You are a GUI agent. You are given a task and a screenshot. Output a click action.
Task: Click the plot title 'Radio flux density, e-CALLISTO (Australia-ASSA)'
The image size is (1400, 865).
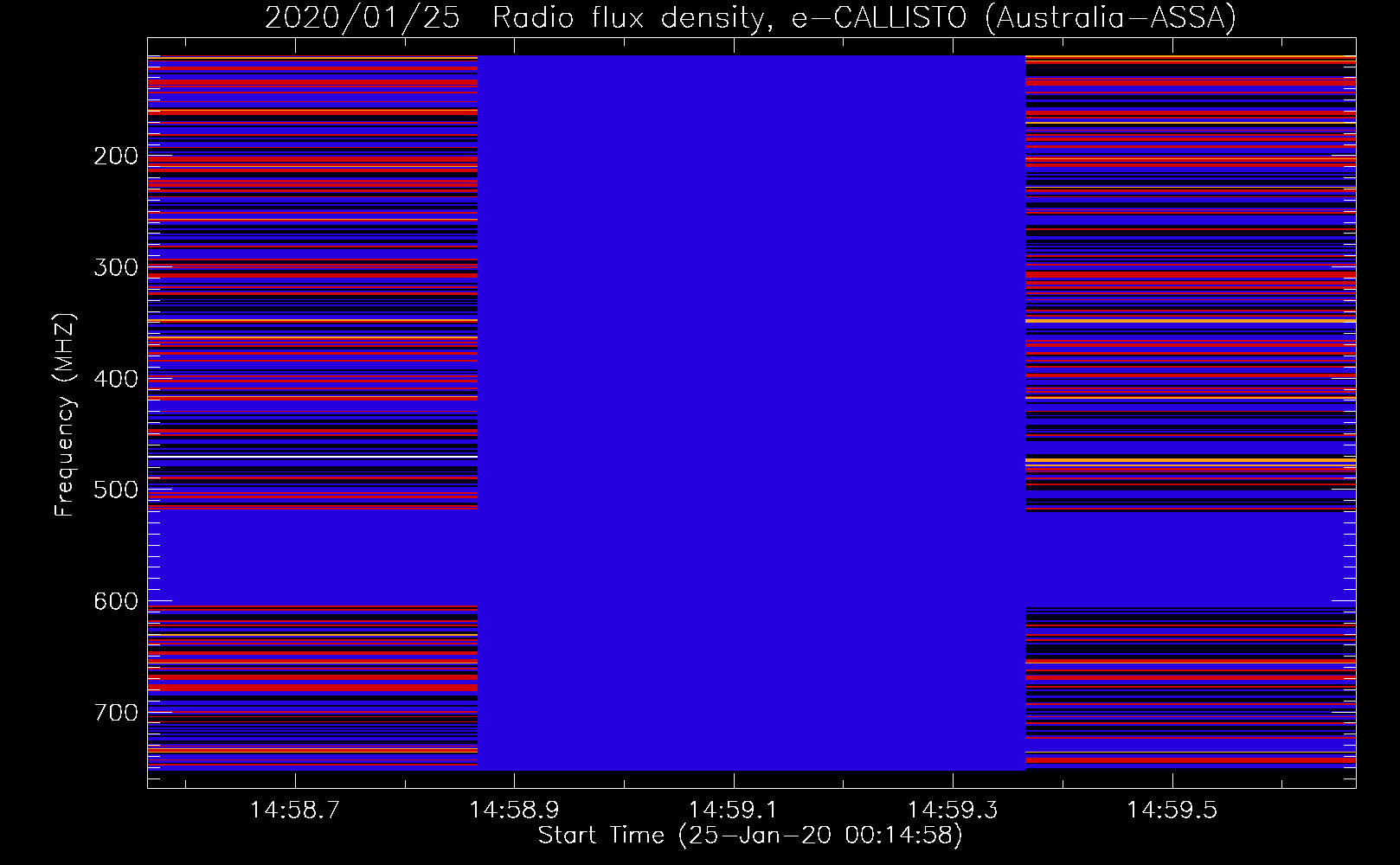(x=864, y=17)
